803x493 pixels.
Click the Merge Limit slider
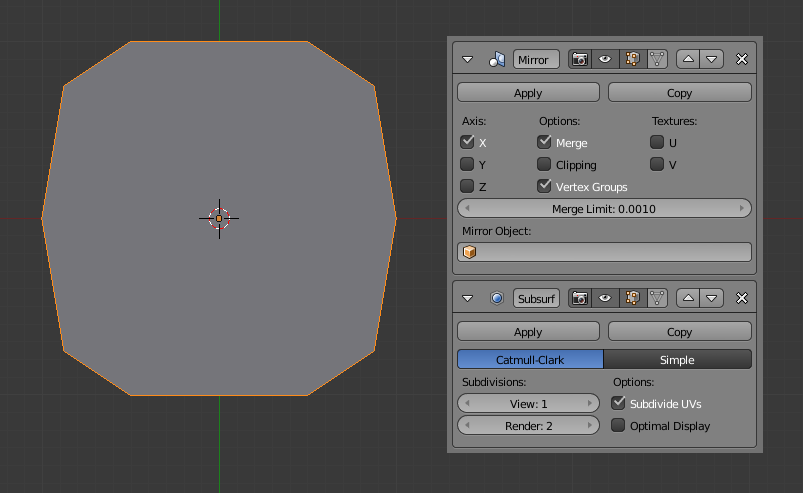(x=604, y=208)
